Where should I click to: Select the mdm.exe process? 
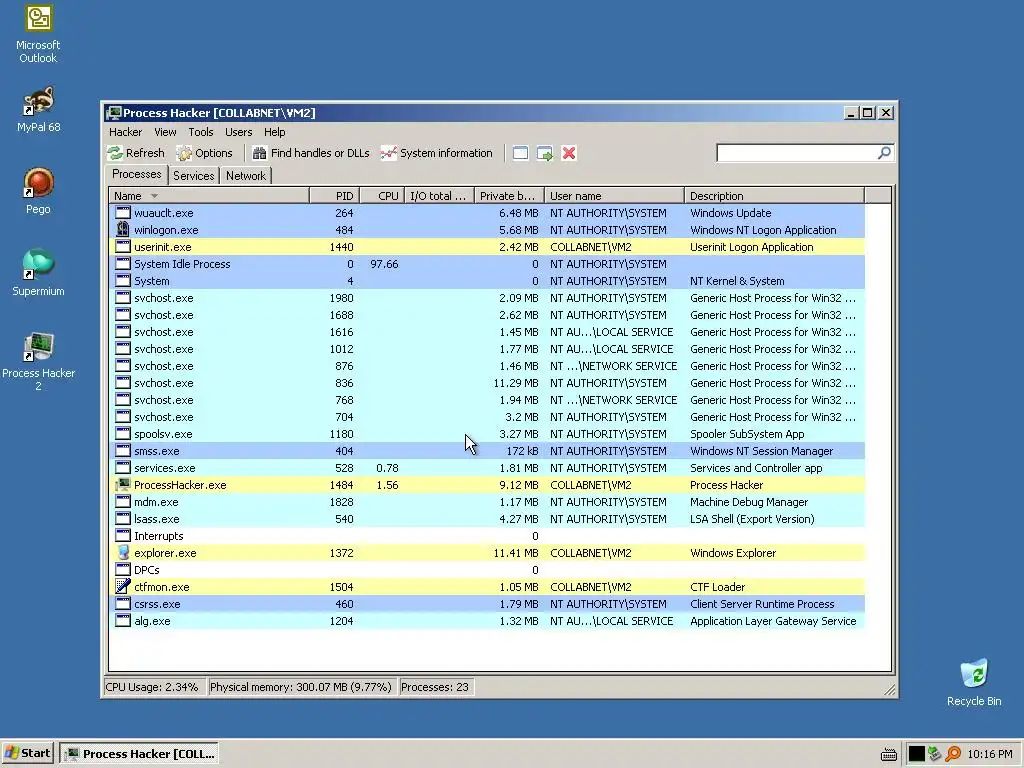(x=487, y=502)
